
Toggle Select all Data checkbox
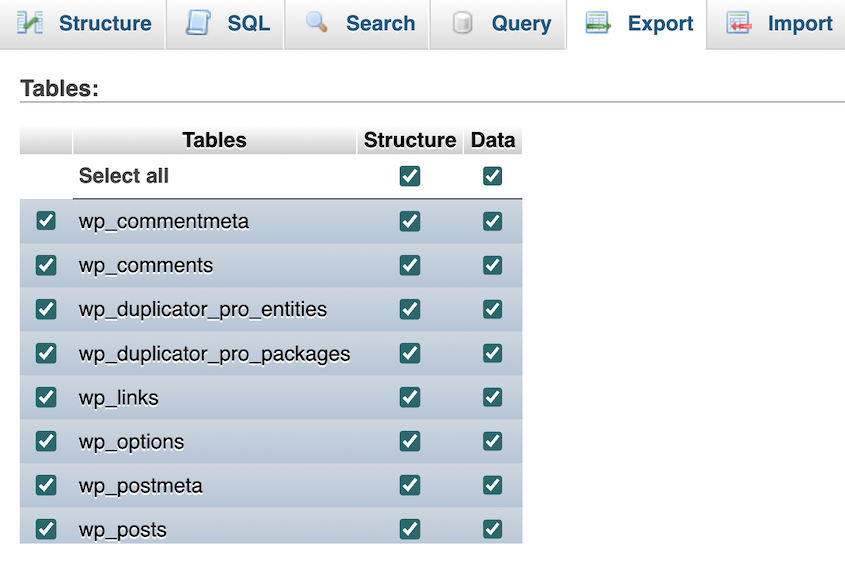(493, 176)
